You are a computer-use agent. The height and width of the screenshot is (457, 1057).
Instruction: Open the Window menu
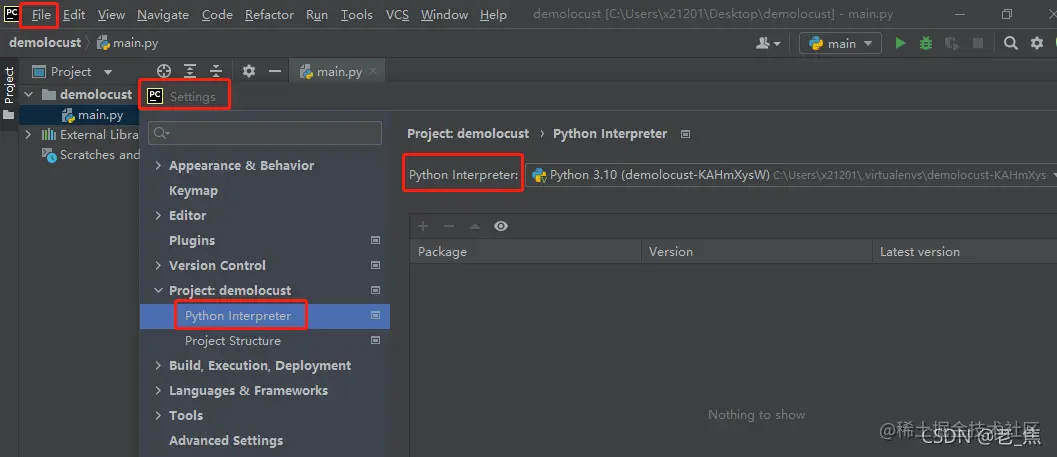tap(444, 14)
